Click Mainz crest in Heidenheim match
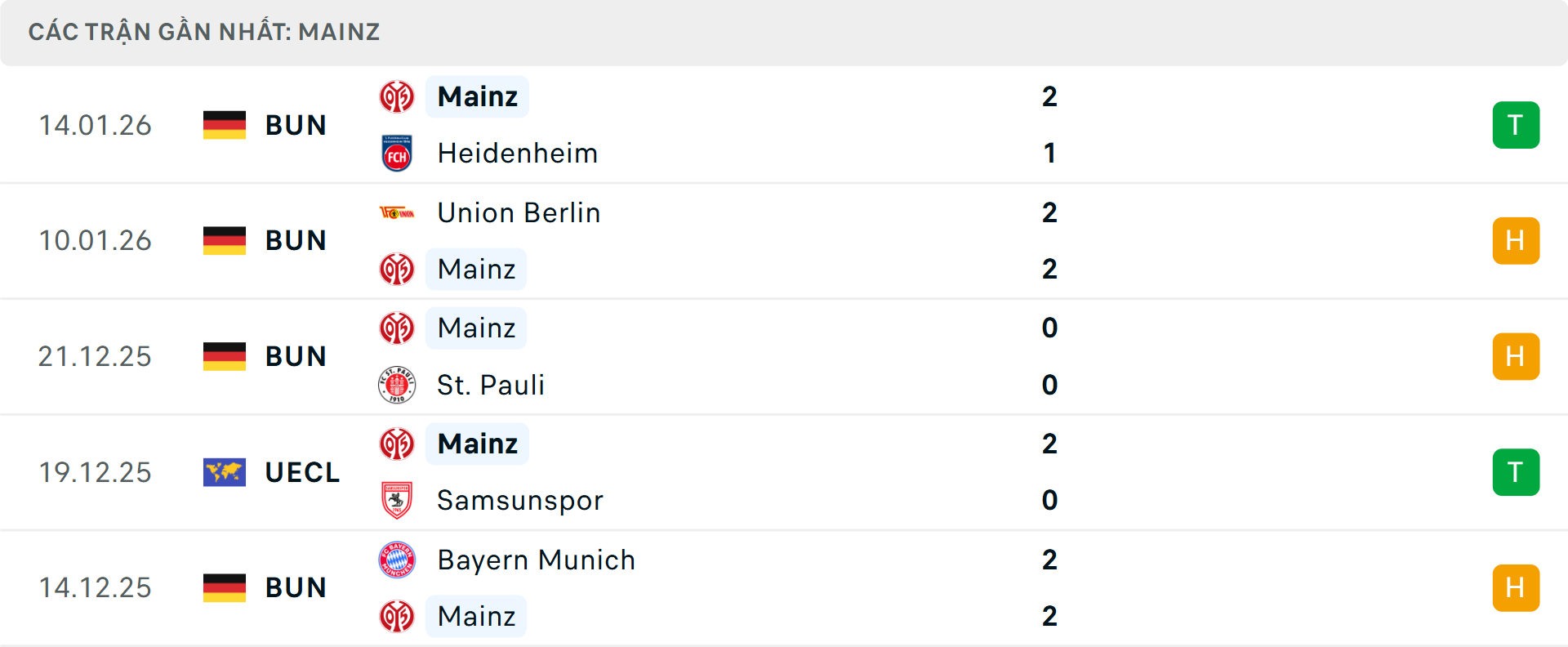Image resolution: width=1568 pixels, height=647 pixels. coord(397,97)
